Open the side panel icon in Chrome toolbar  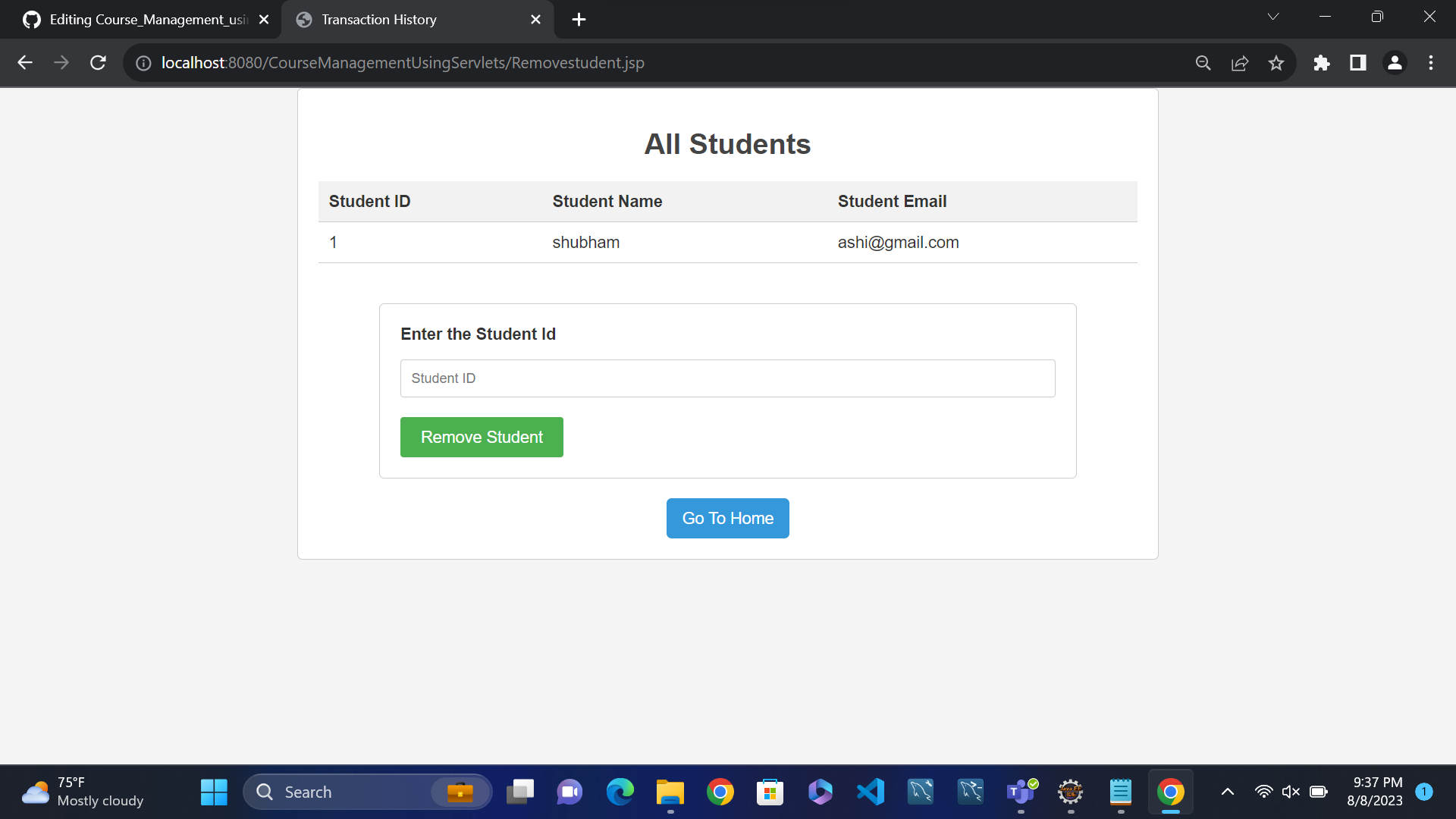pyautogui.click(x=1357, y=63)
